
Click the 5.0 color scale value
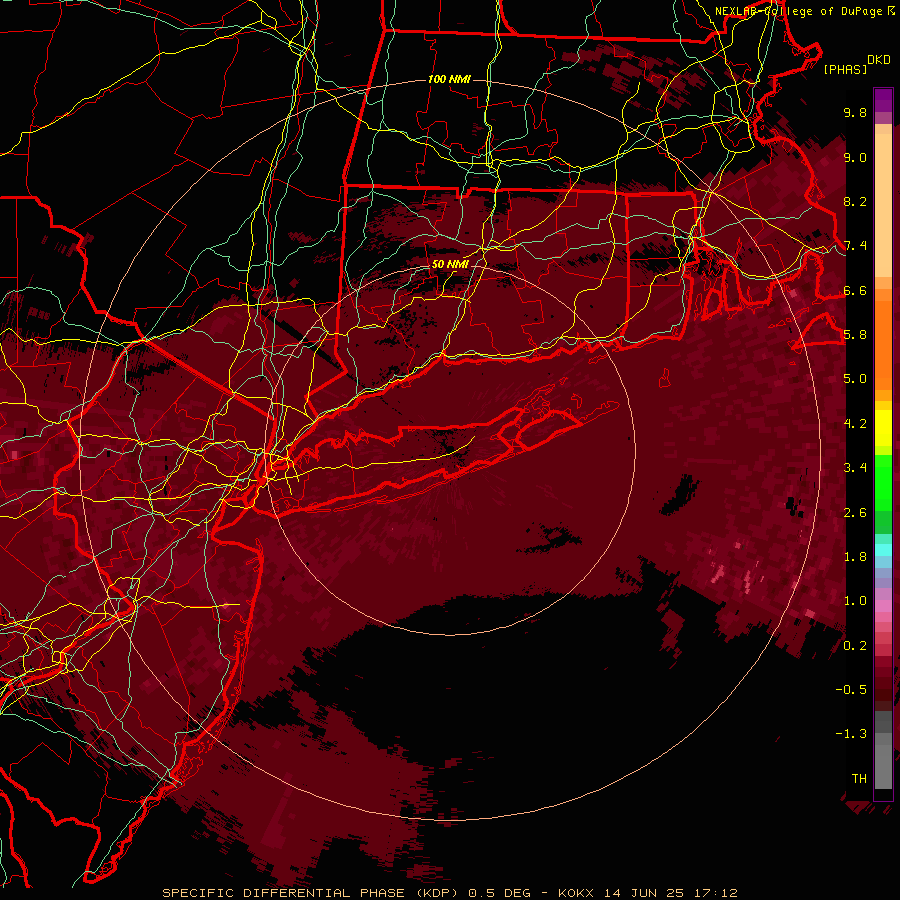(x=855, y=379)
